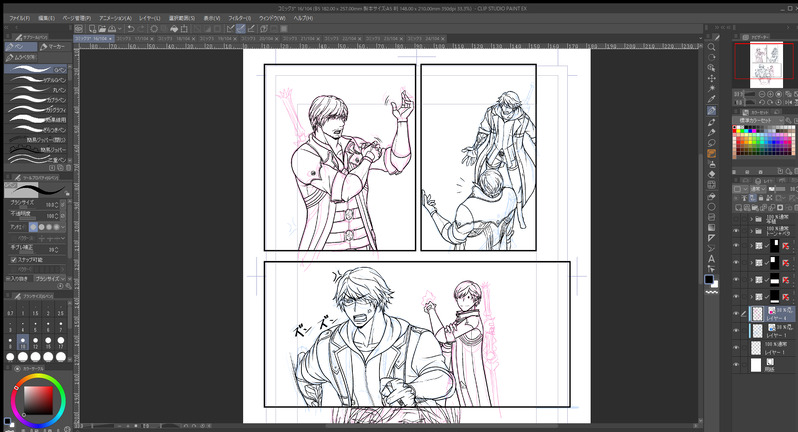
Task: Expand the fourth frame folder above レイヤー 4
Action: click(751, 297)
